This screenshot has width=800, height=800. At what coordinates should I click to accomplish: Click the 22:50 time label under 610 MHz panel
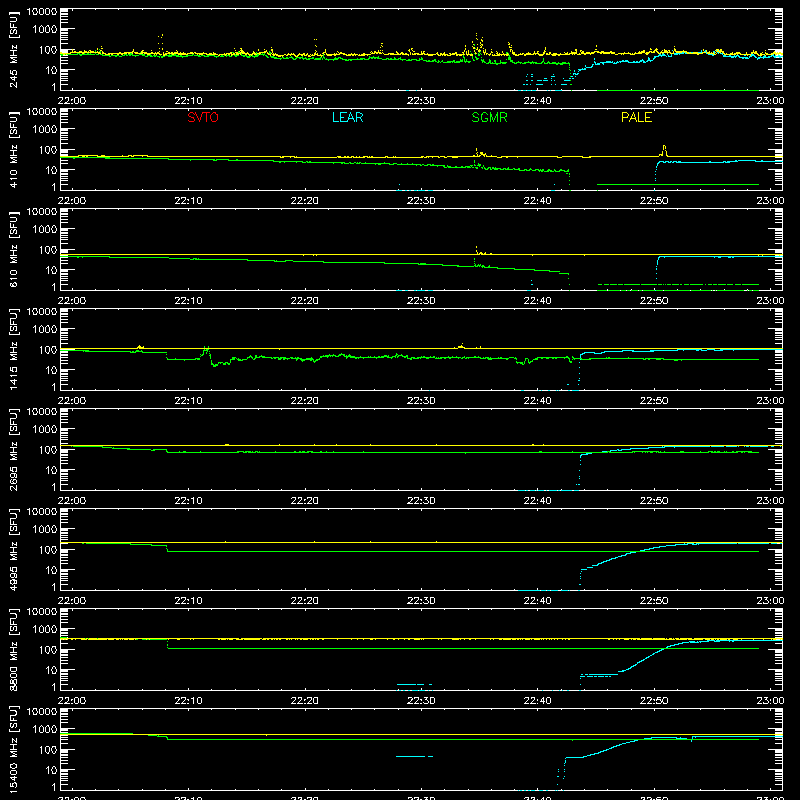[x=654, y=301]
